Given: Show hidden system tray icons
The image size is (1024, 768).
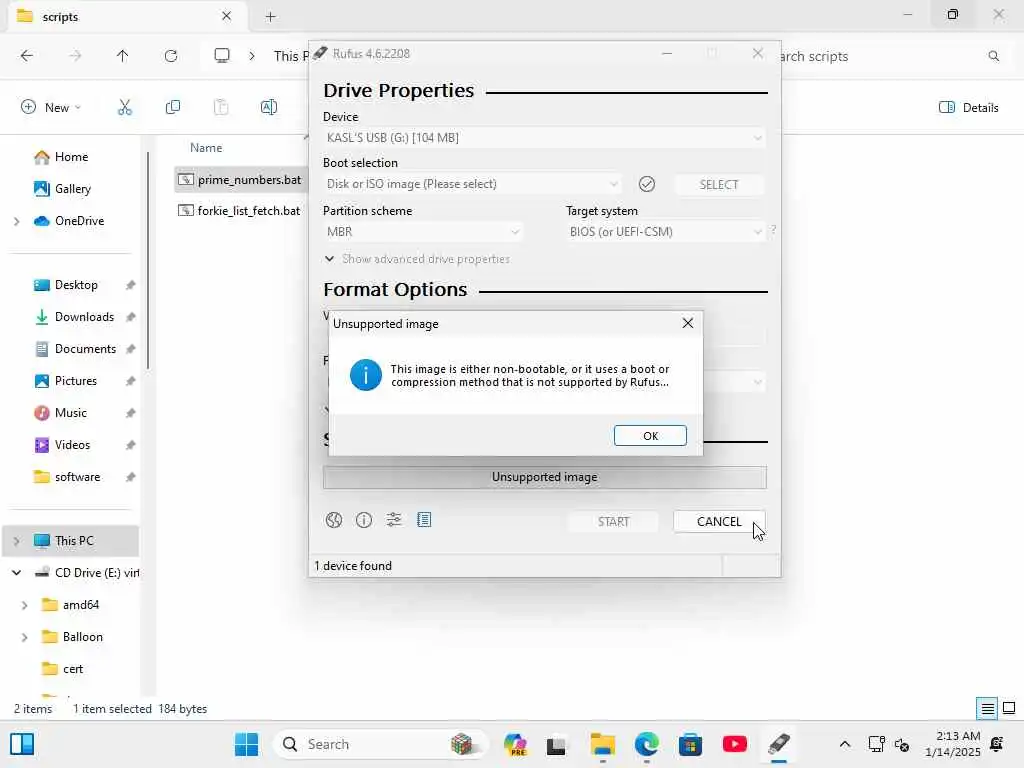Looking at the screenshot, I should pyautogui.click(x=844, y=744).
